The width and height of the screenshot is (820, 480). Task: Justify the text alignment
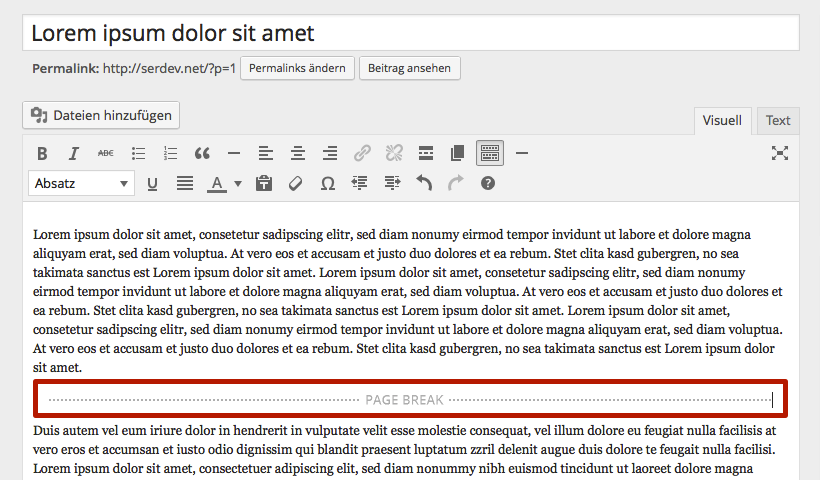pyautogui.click(x=185, y=184)
